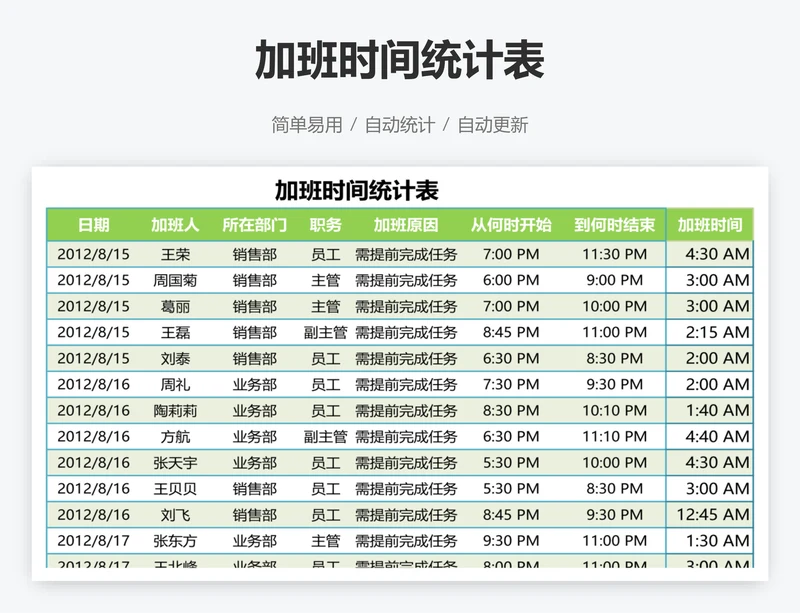Viewport: 800px width, 613px height.
Task: Click 副主管 in 王磊's row
Action: [x=326, y=332]
